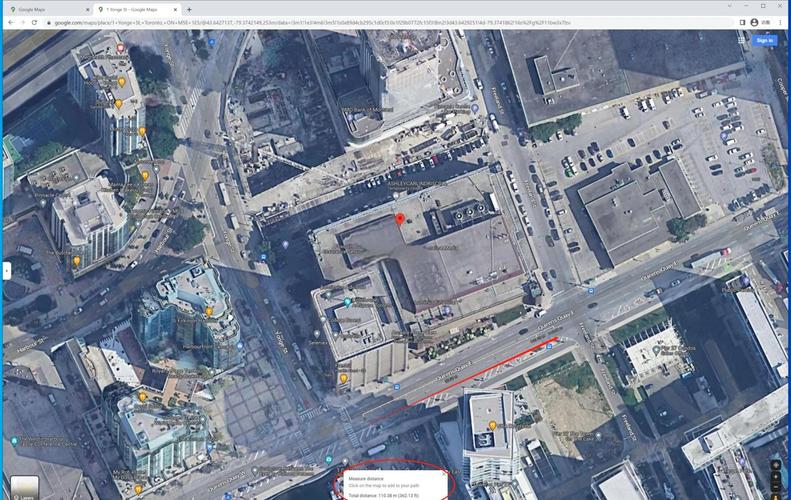Close the 1 Yonge St tab
791x500 pixels.
[x=176, y=9]
